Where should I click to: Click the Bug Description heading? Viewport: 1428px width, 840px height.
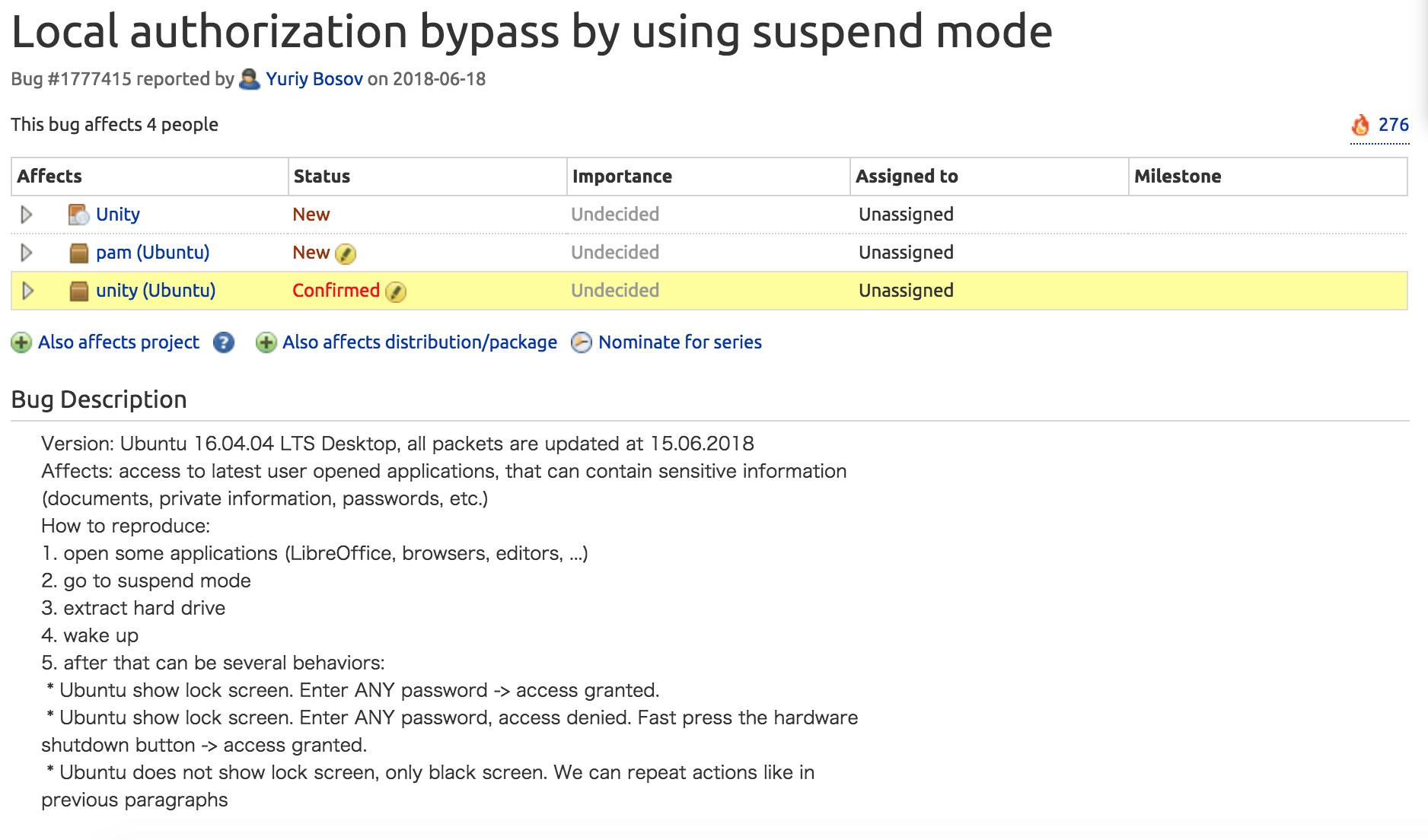pos(99,399)
